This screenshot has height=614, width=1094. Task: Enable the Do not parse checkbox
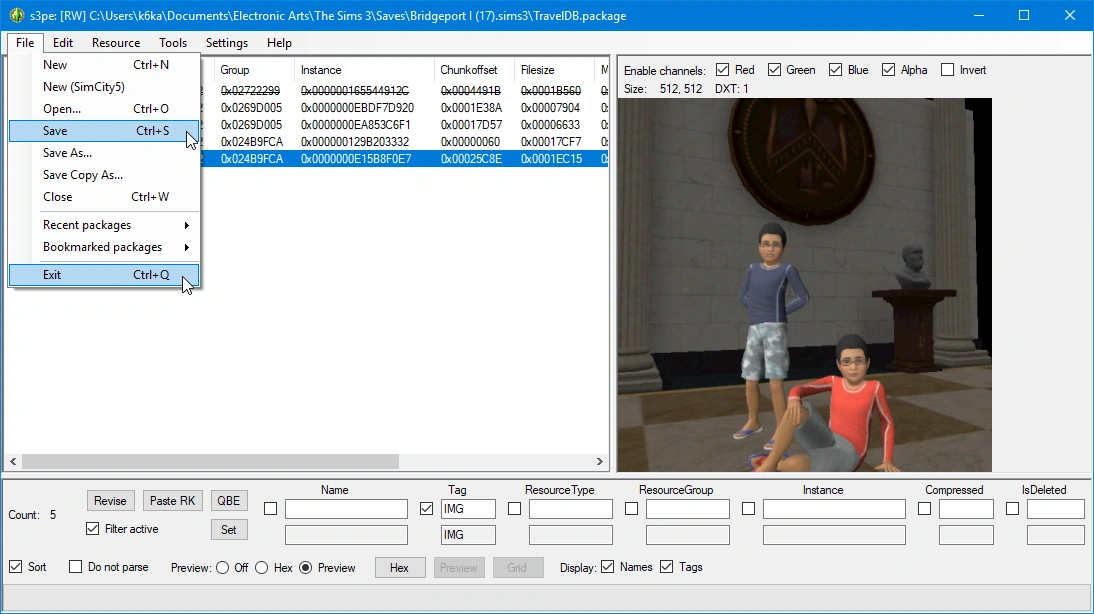tap(75, 567)
